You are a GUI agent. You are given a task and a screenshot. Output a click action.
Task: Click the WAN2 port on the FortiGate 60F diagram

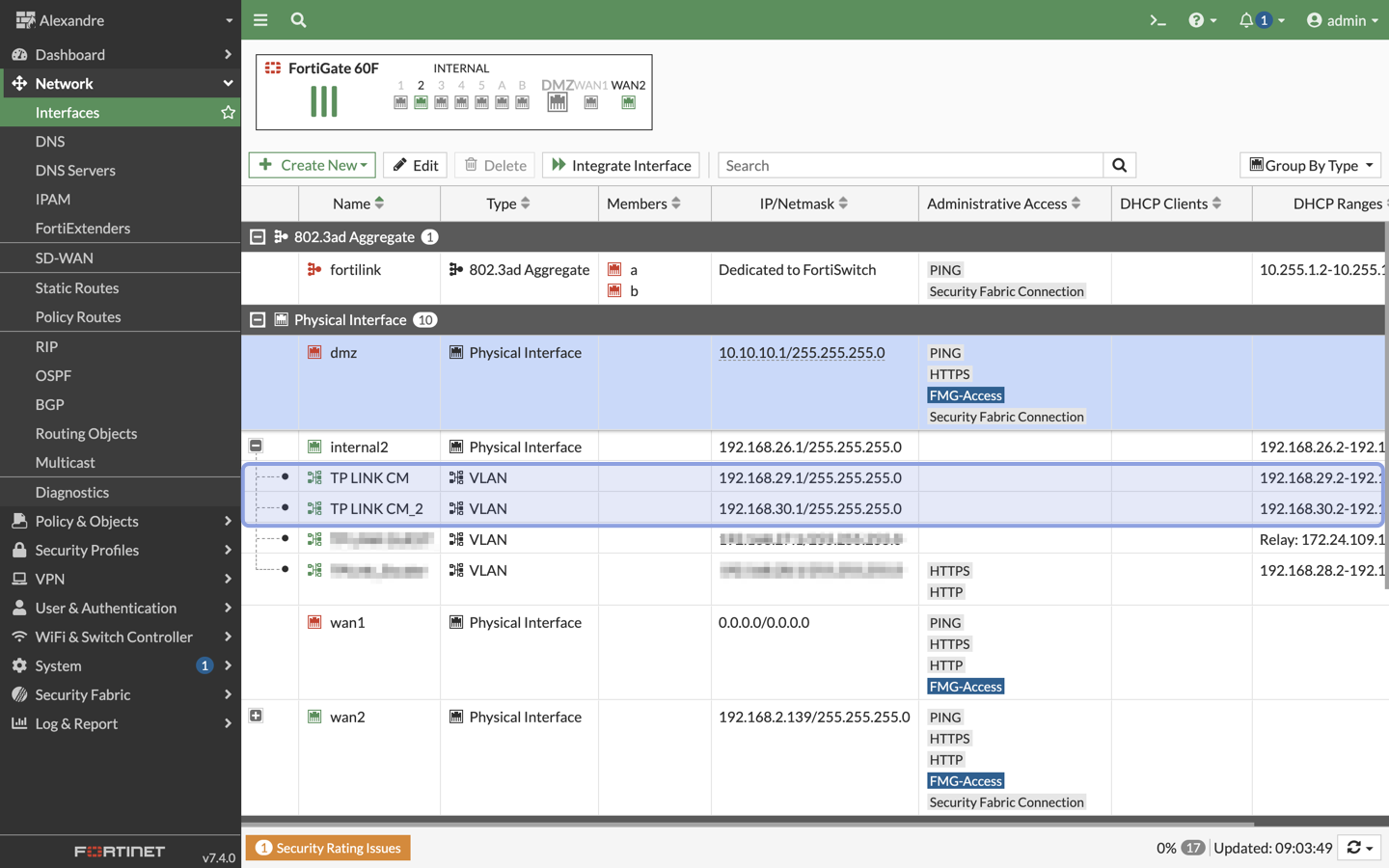[629, 100]
